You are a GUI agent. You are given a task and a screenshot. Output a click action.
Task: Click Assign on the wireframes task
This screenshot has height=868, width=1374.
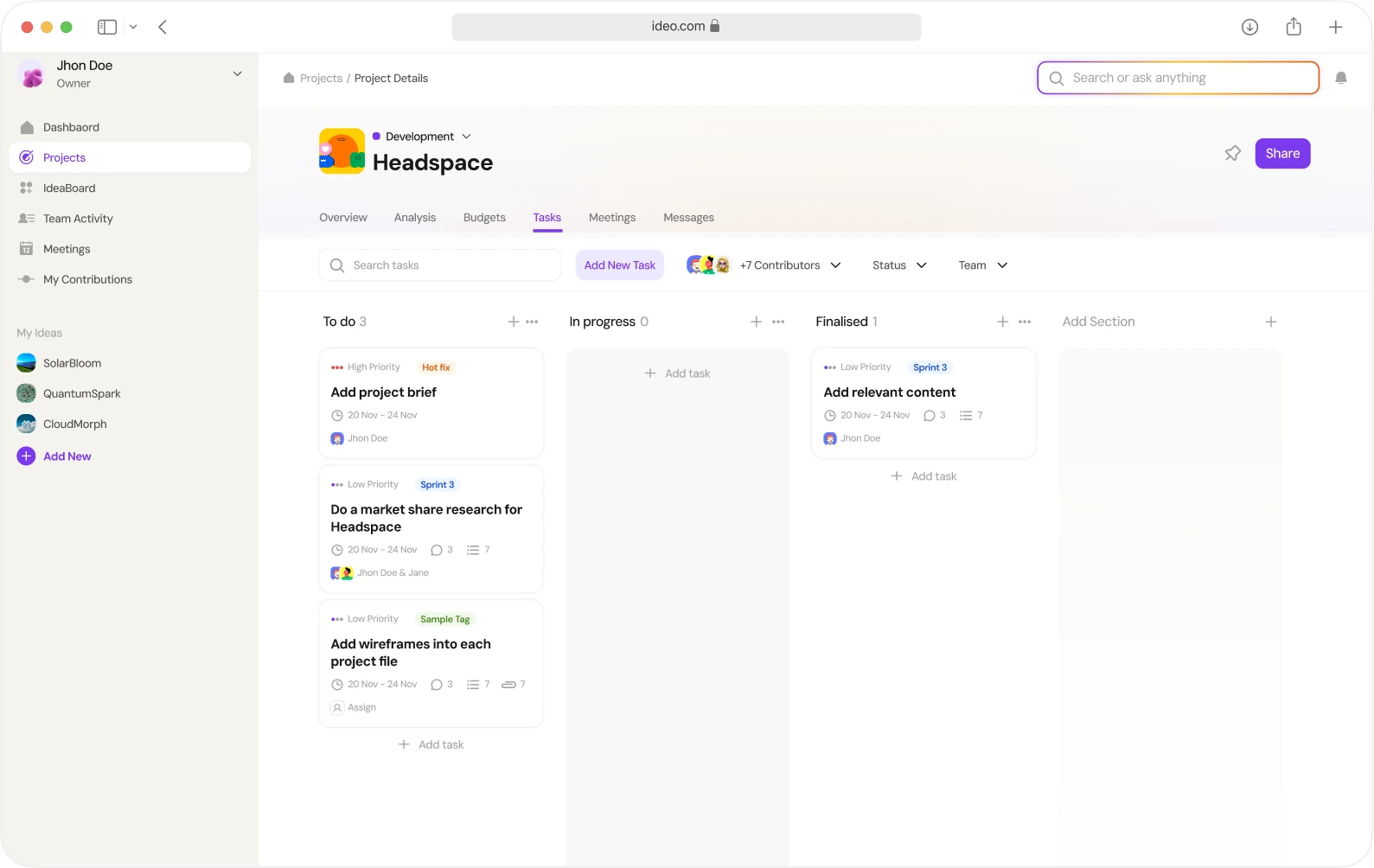pos(354,708)
